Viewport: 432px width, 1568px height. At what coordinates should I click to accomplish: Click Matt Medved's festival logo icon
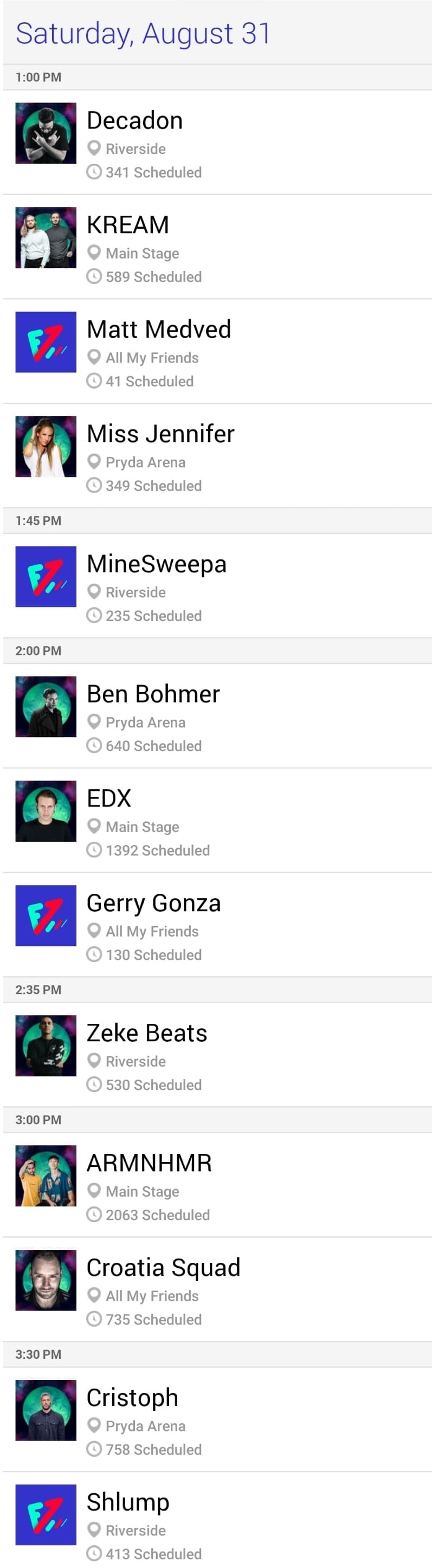pos(46,342)
